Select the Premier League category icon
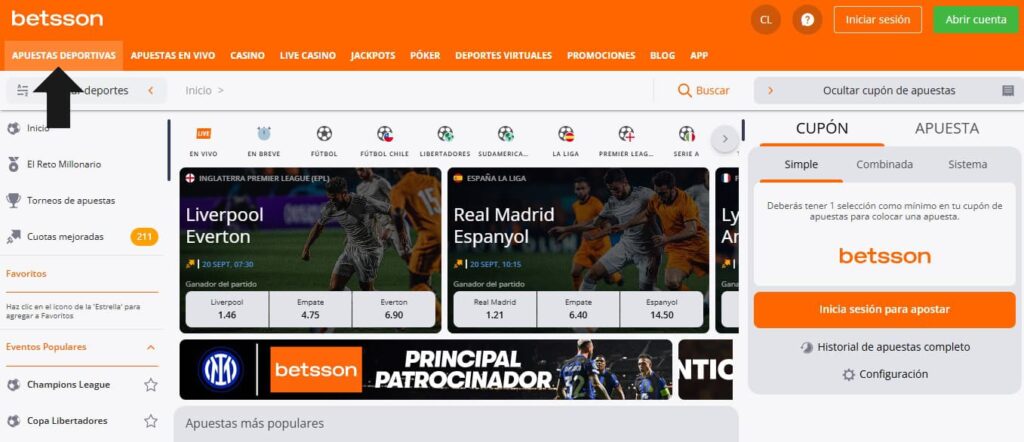Image resolution: width=1024 pixels, height=442 pixels. (626, 140)
